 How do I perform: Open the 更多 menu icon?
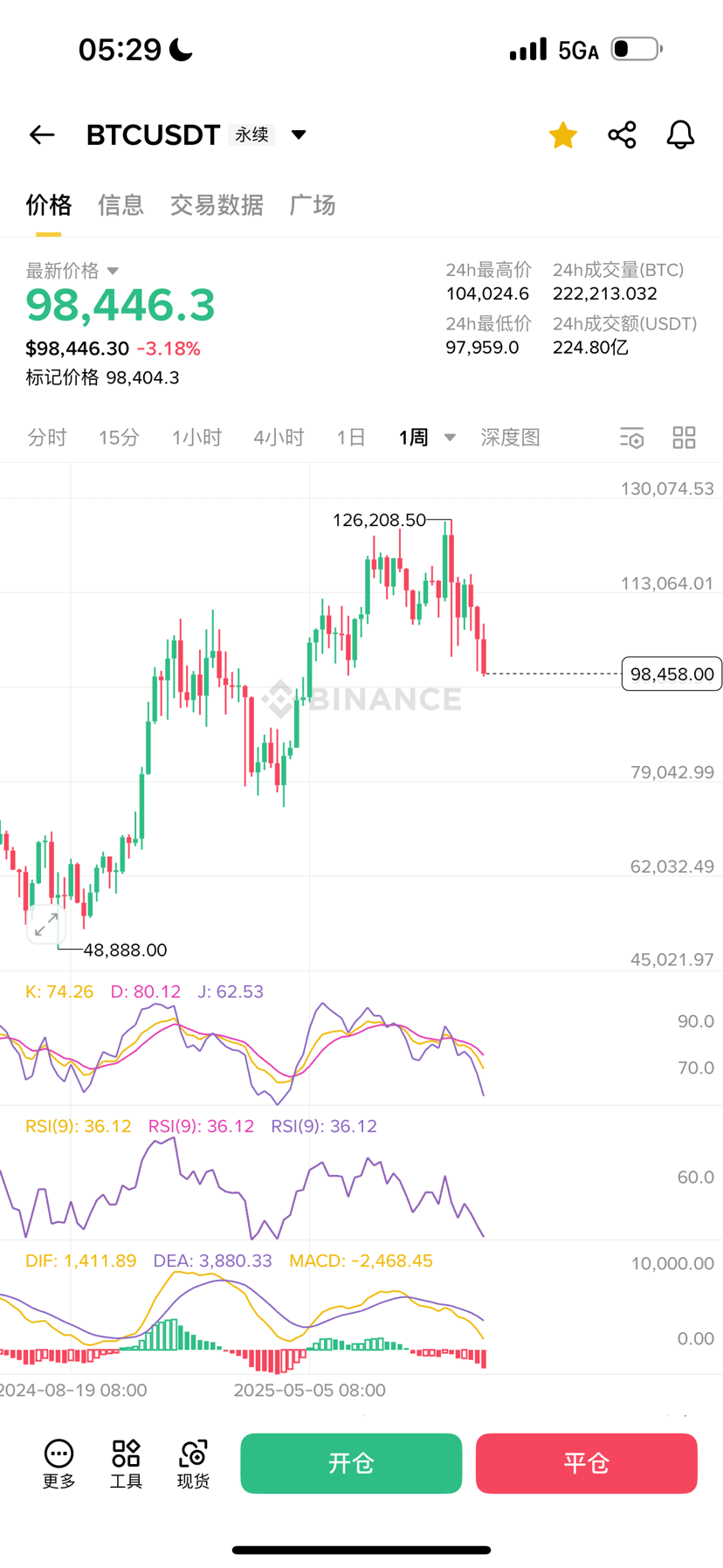pyautogui.click(x=59, y=1463)
